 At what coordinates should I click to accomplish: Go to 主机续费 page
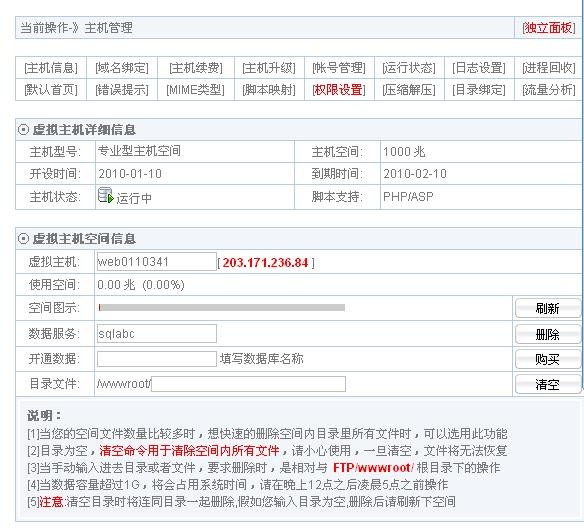pyautogui.click(x=196, y=68)
